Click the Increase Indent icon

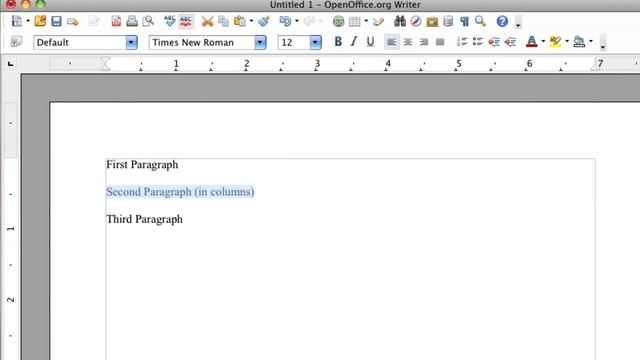point(510,42)
